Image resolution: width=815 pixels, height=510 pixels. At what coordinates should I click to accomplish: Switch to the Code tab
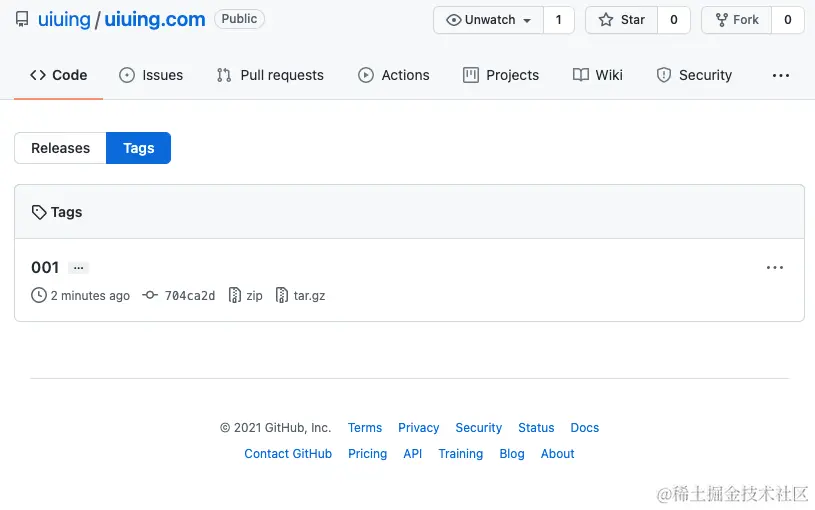[58, 75]
